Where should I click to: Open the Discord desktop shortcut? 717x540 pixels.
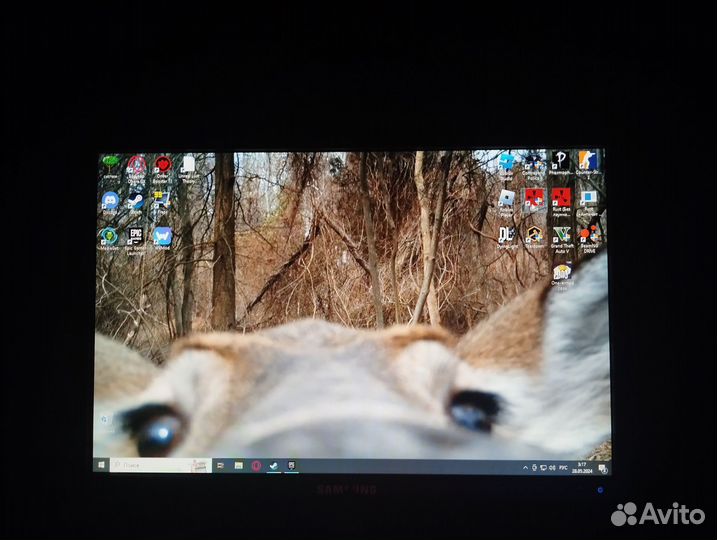click(x=110, y=201)
